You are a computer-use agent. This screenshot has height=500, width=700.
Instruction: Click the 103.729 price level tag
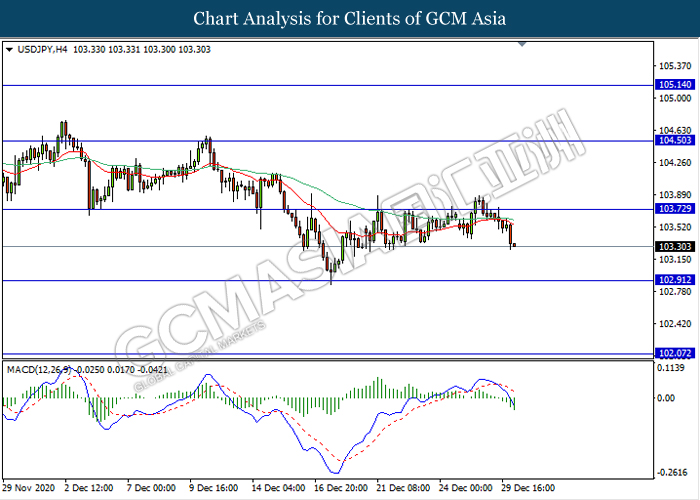click(672, 209)
